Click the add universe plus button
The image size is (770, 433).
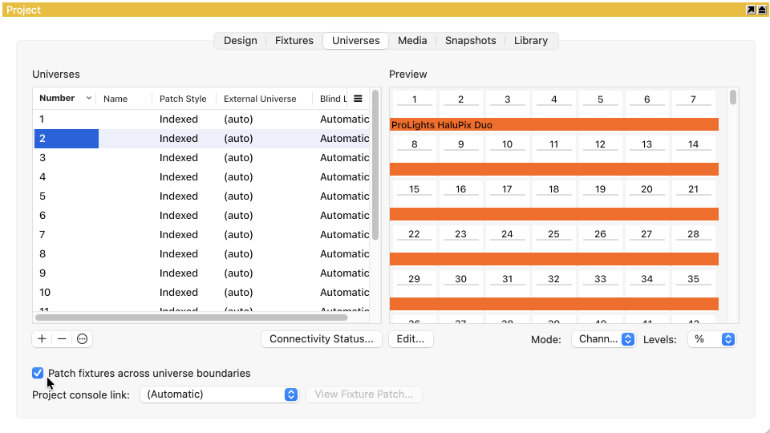(x=42, y=339)
